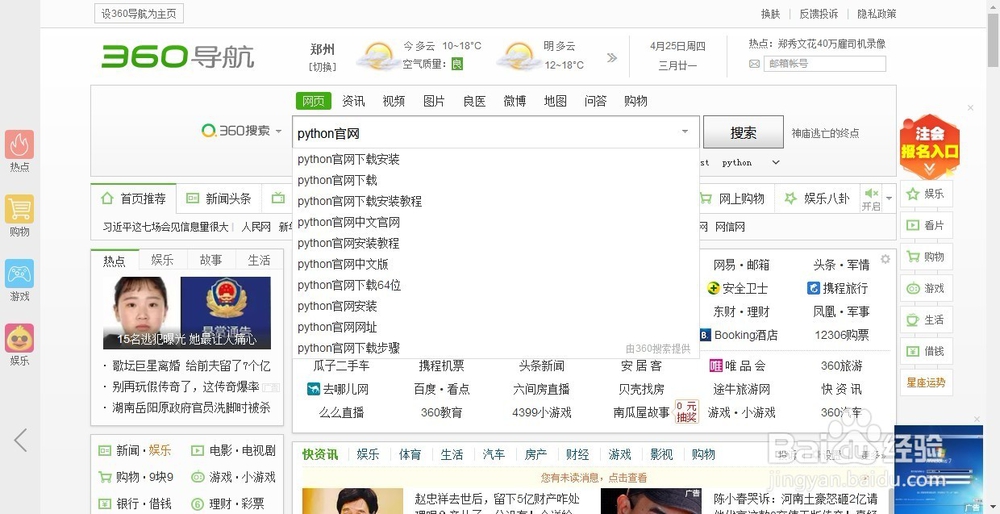Screen dimensions: 1000x514
Task: Select the 图片 search tab
Action: click(434, 101)
